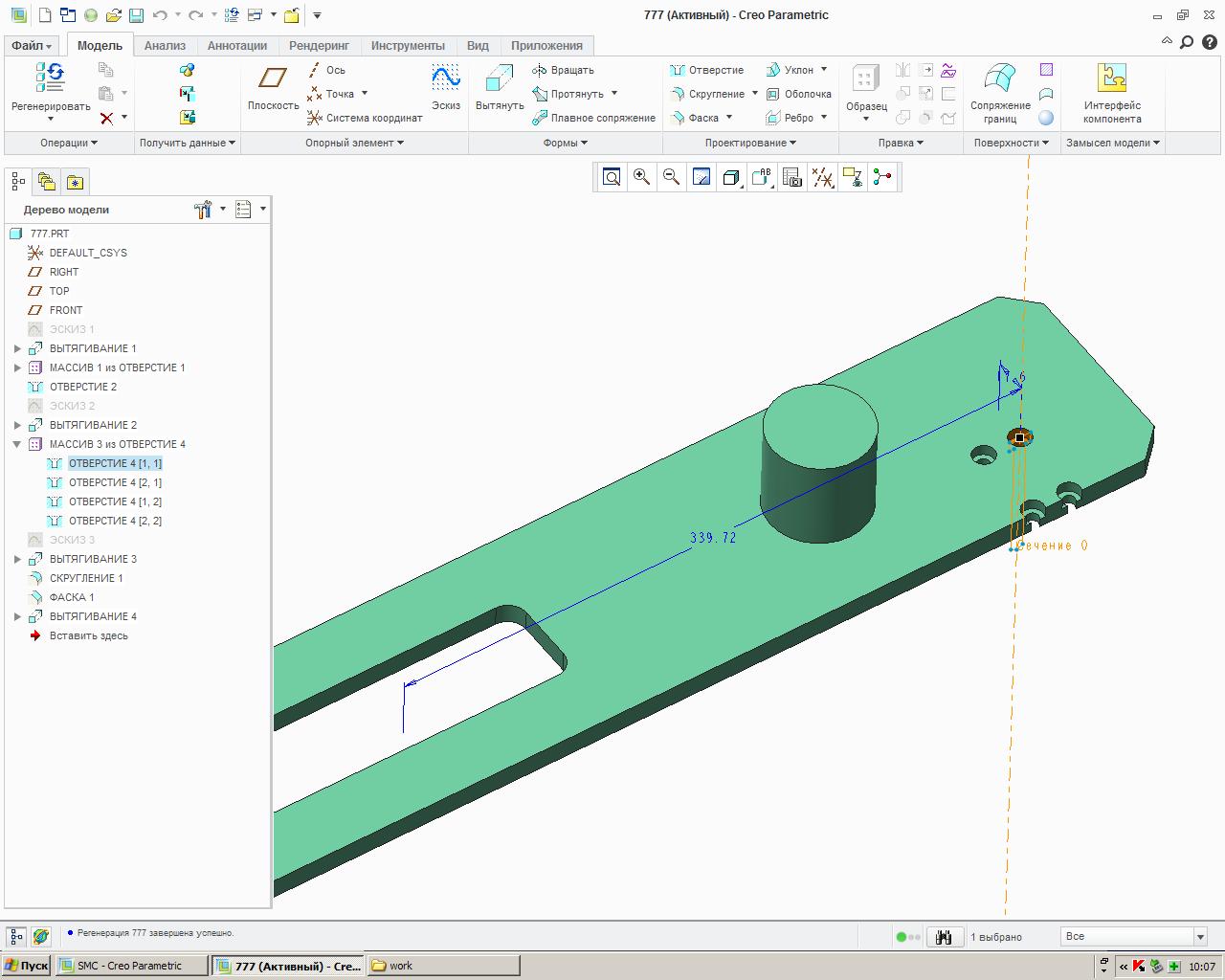The width and height of the screenshot is (1225, 980).
Task: Click the Вставить здесь insert marker
Action: tap(88, 635)
